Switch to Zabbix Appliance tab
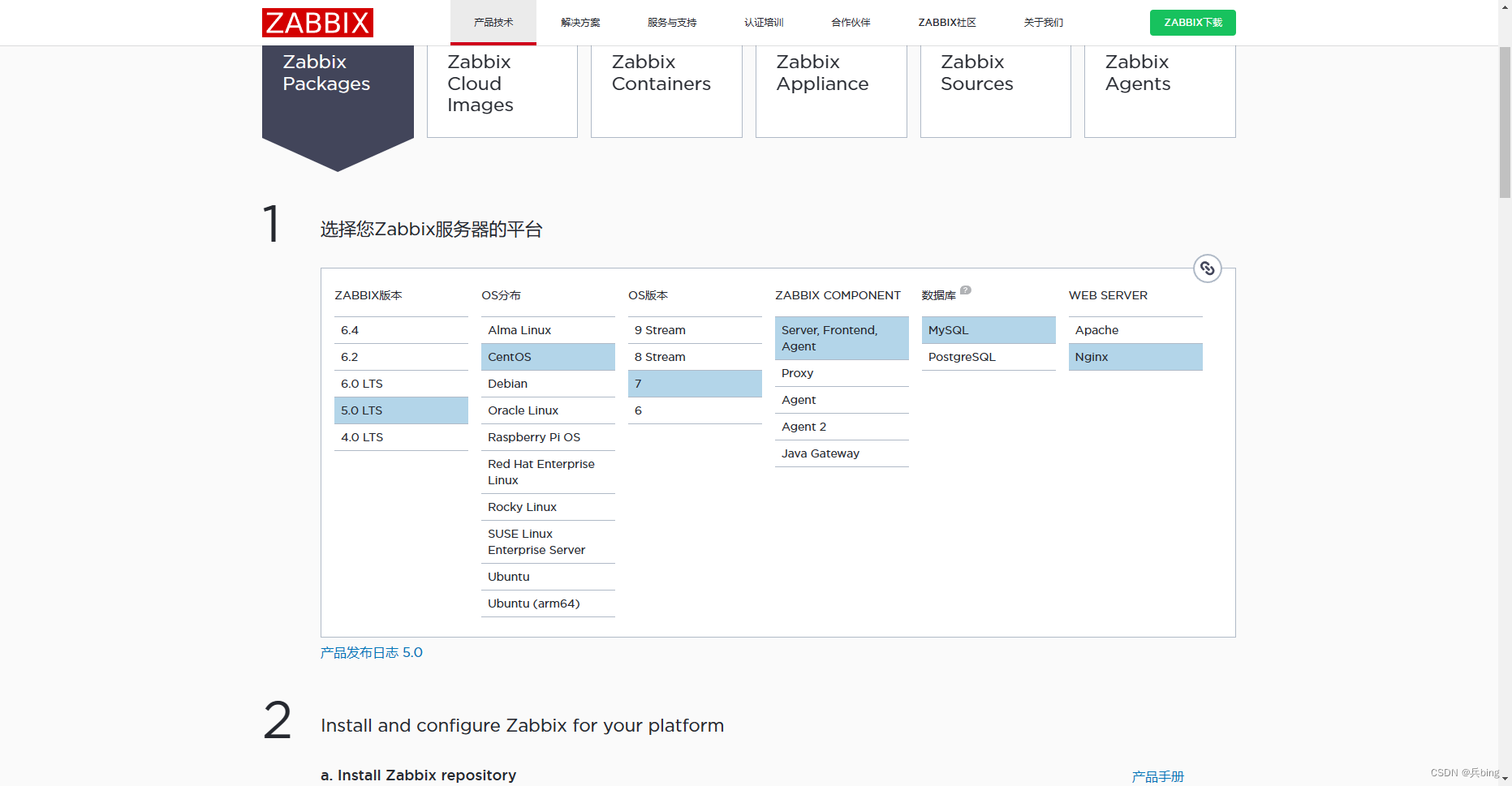Viewport: 1512px width, 786px height. pyautogui.click(x=831, y=91)
